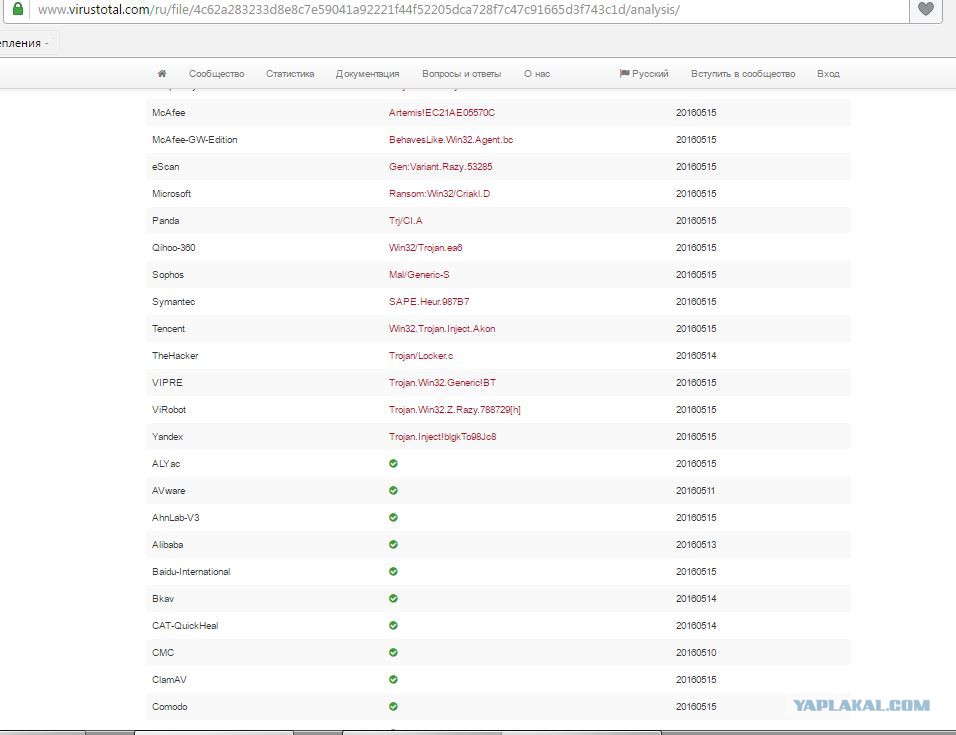Click the Вход login link

829,74
